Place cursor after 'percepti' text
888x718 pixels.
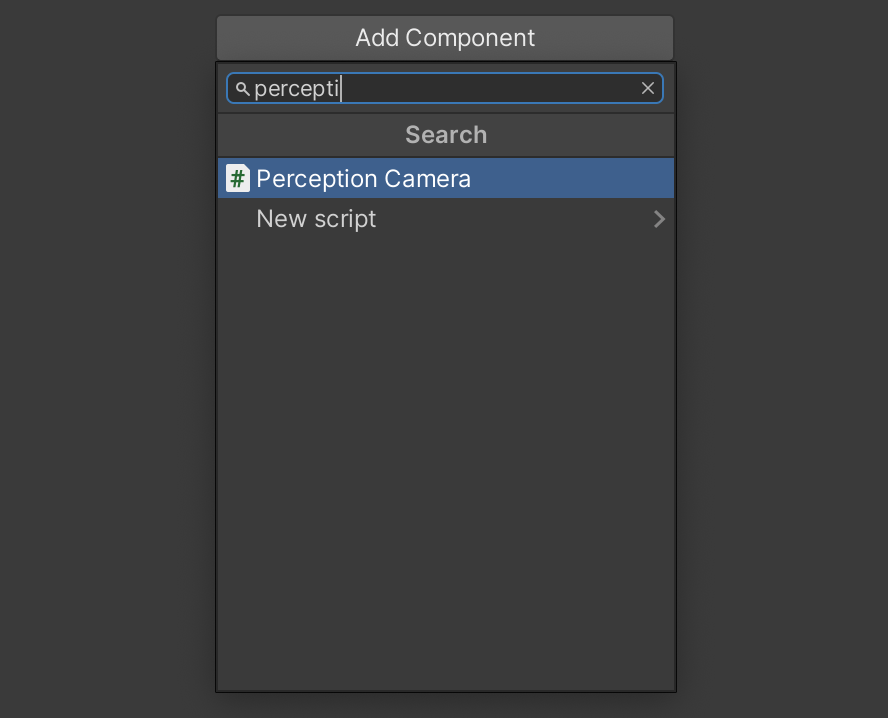340,89
